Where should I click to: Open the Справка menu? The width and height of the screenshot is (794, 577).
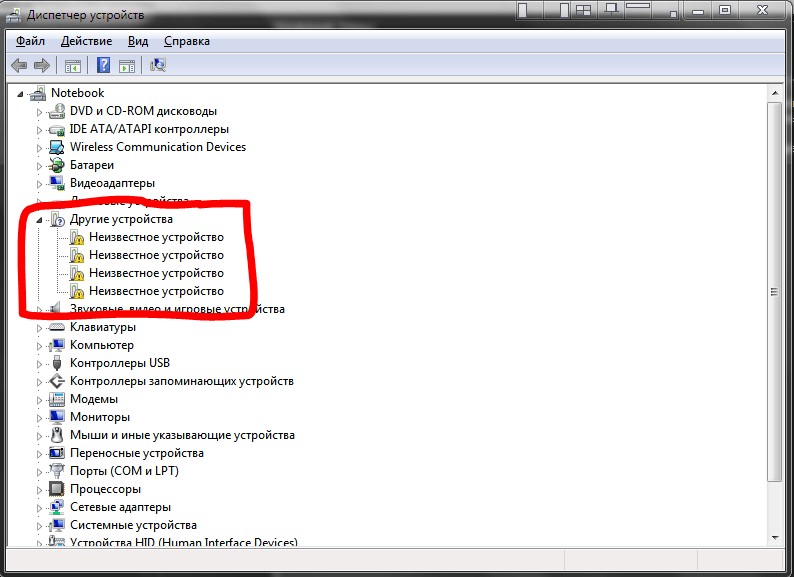coord(187,41)
